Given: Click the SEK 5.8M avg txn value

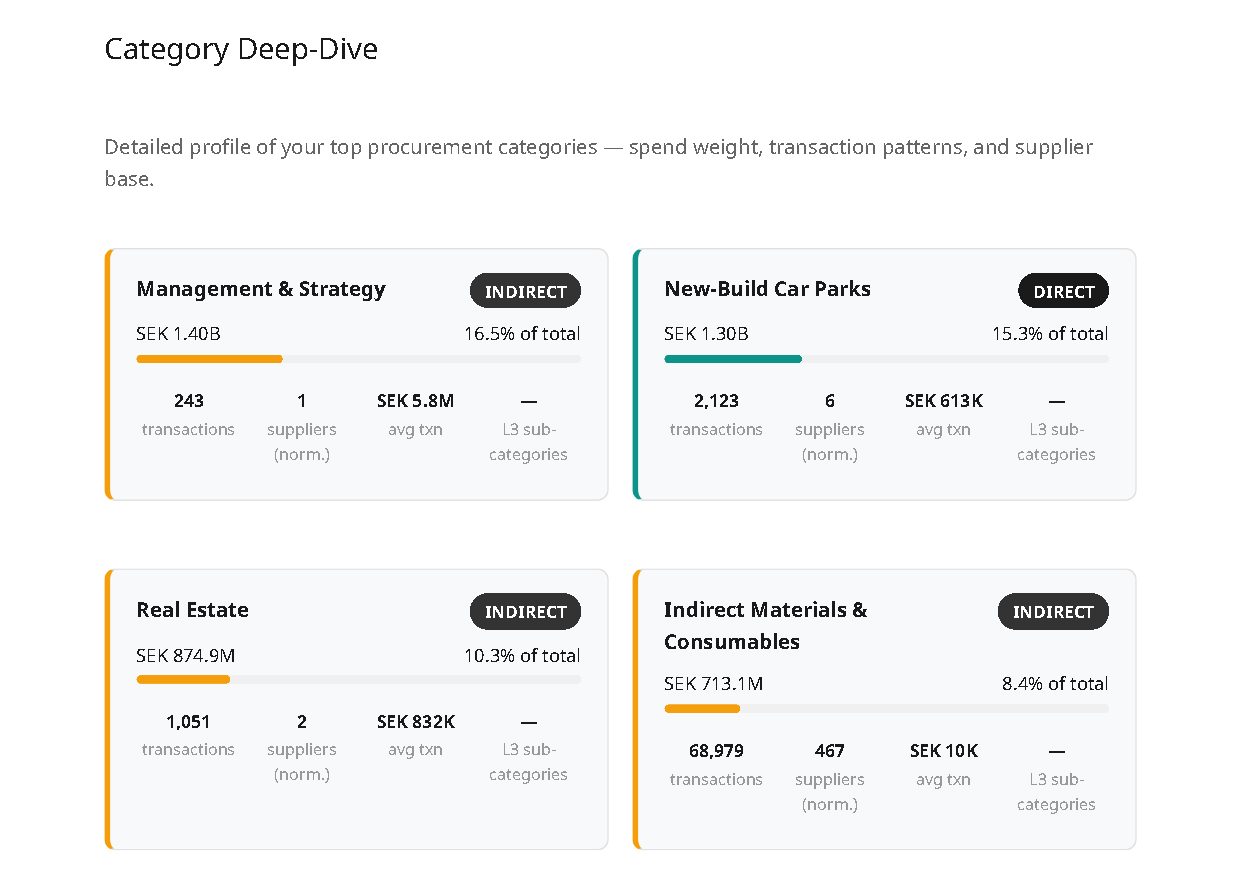Looking at the screenshot, I should [x=415, y=401].
